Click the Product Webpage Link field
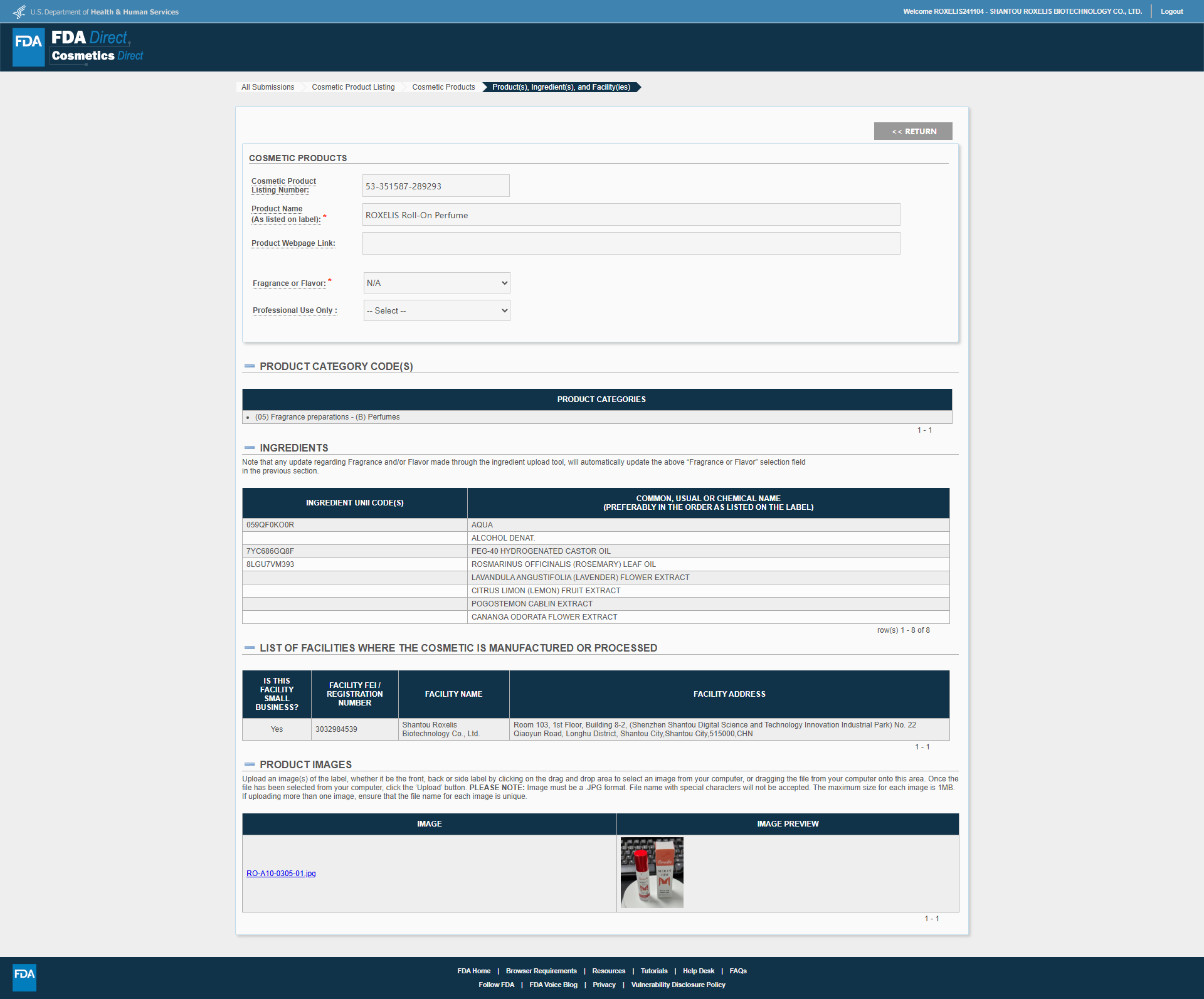1204x999 pixels. (x=631, y=243)
